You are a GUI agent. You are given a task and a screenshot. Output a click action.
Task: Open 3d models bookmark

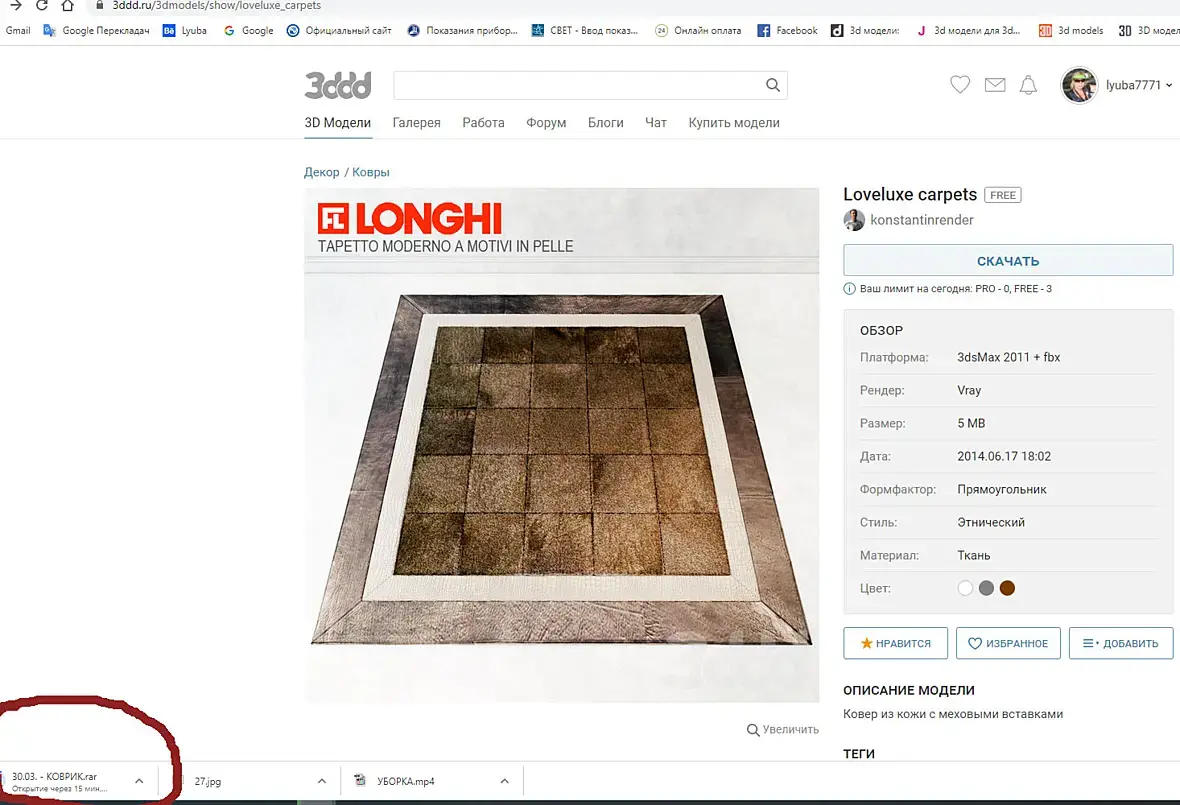1071,31
